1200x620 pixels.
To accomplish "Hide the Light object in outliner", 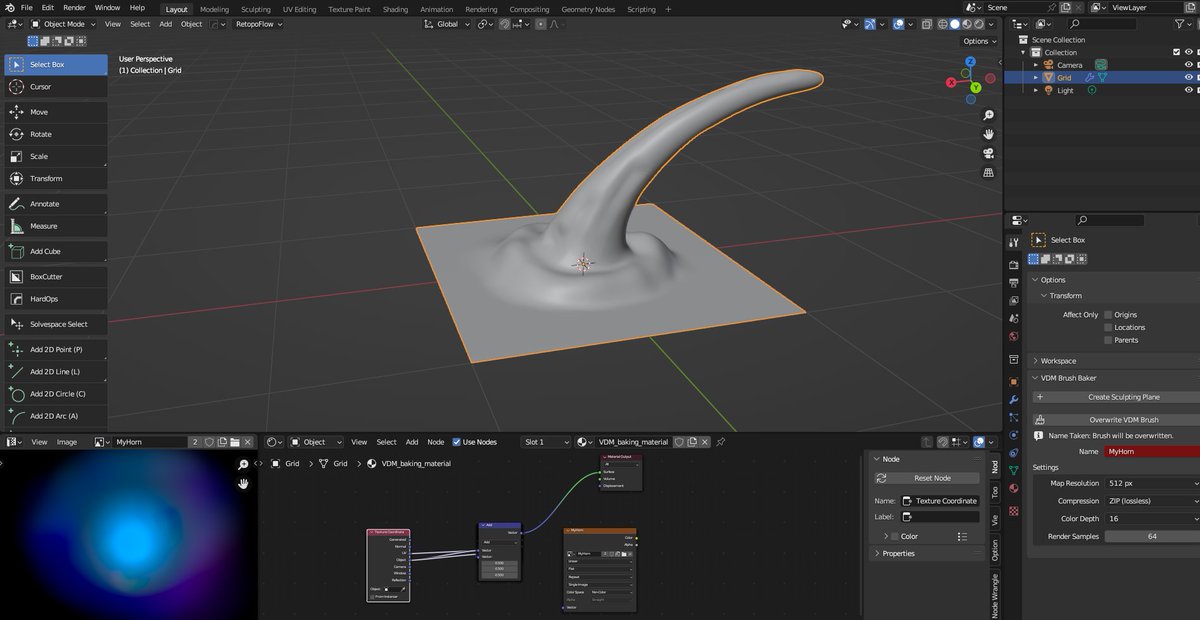I will tap(1189, 90).
